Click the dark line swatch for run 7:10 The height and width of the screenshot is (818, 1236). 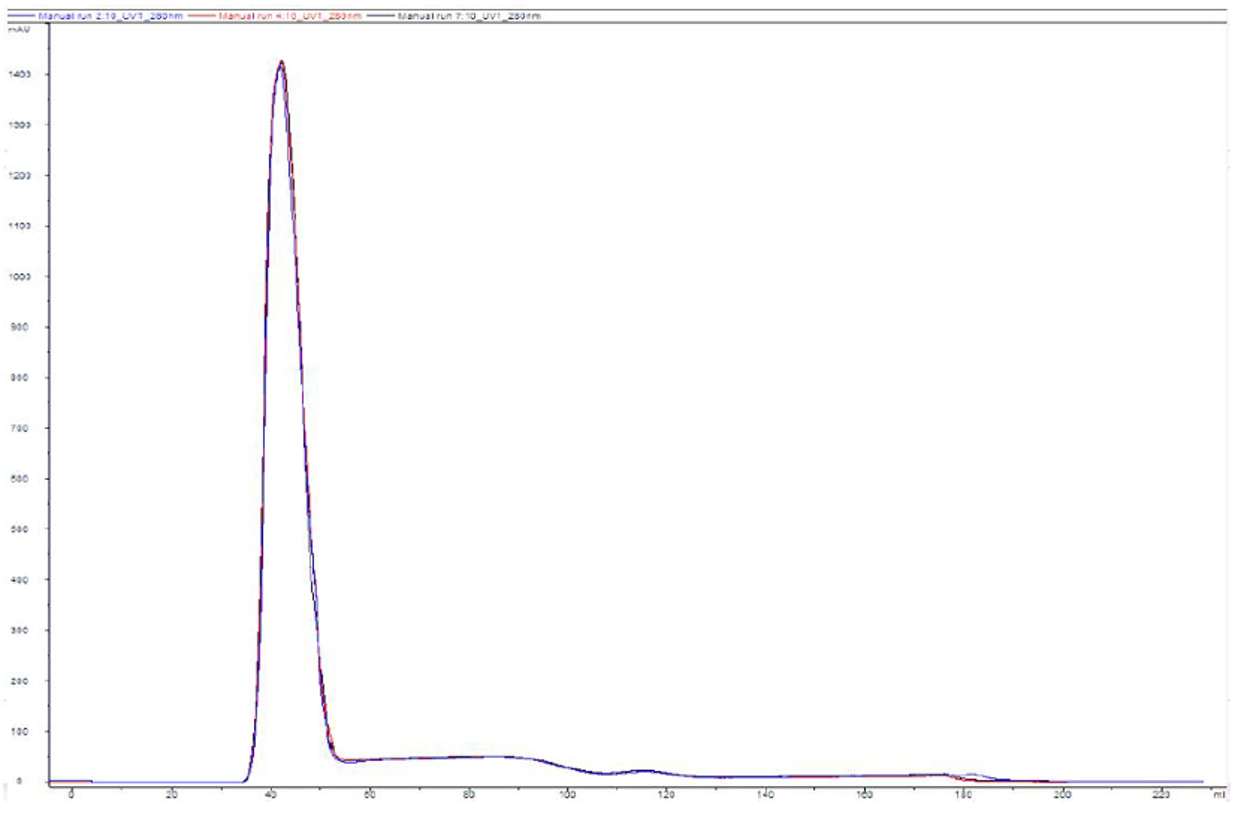coord(380,17)
